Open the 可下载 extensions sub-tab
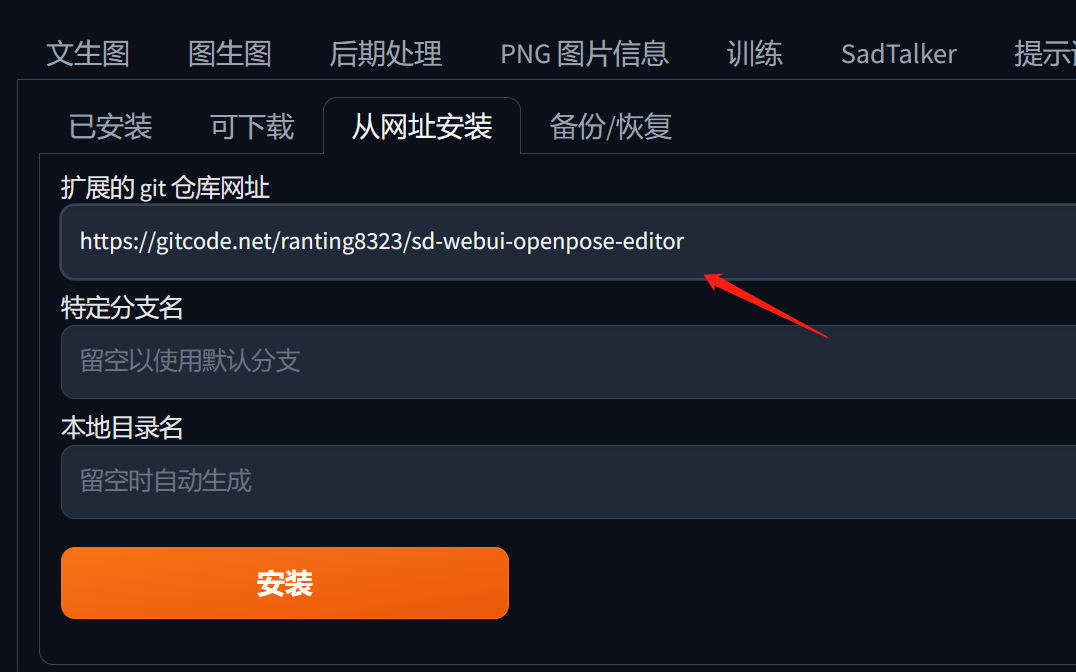 (x=252, y=127)
